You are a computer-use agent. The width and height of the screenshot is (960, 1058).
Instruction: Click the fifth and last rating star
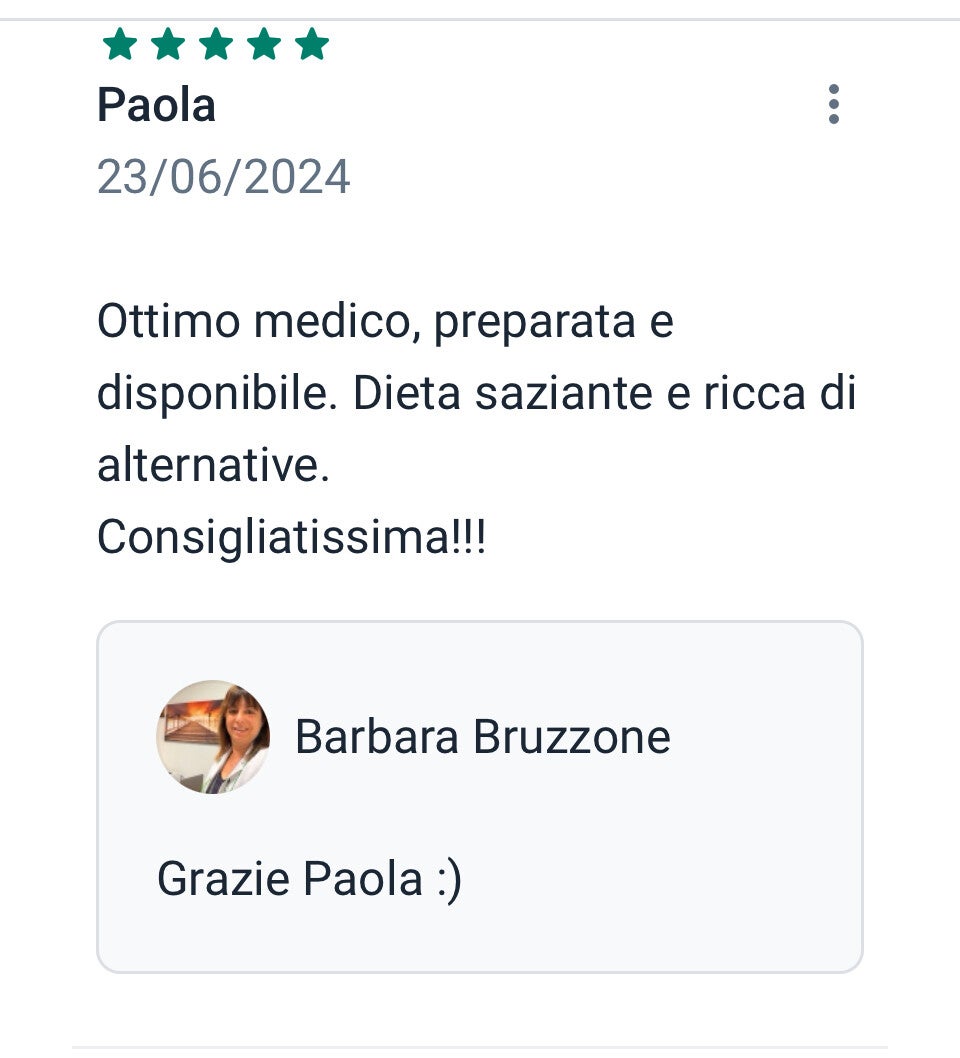click(x=312, y=45)
